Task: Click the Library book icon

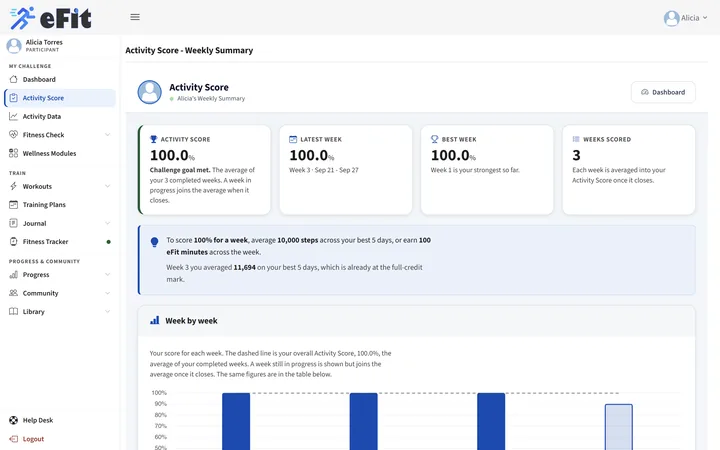Action: [13, 311]
